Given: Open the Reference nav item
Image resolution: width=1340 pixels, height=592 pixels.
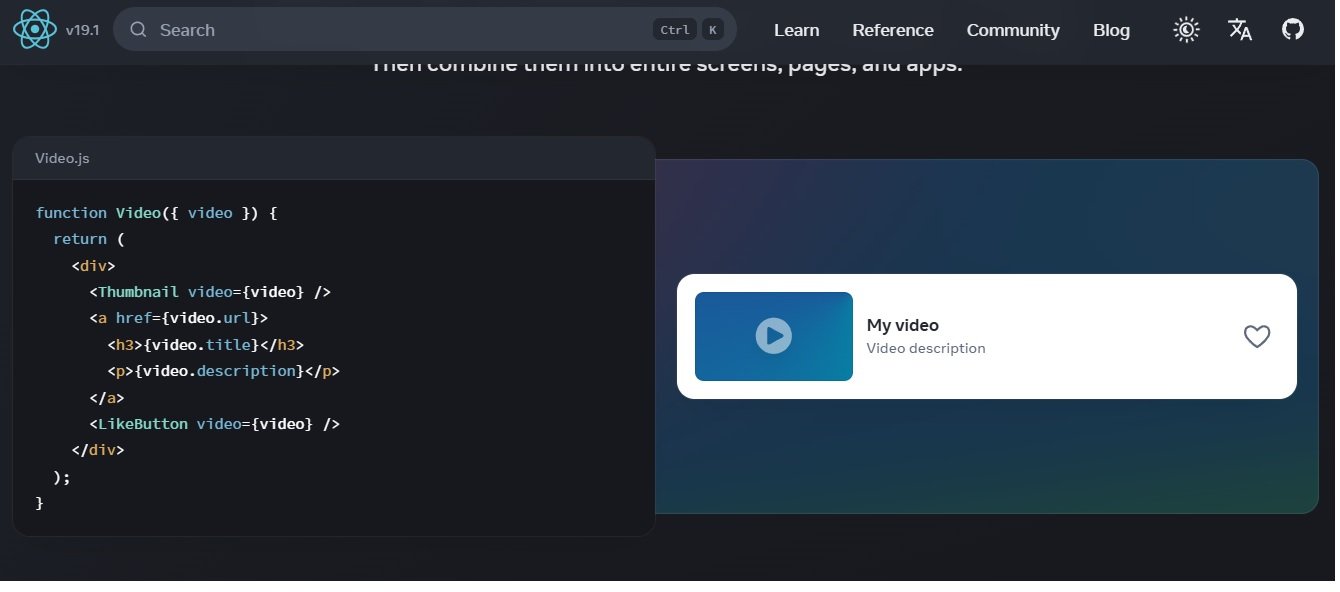Looking at the screenshot, I should tap(893, 30).
